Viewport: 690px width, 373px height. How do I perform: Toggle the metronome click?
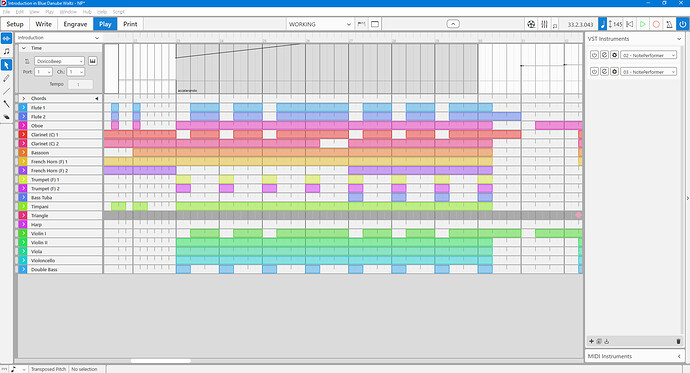[669, 24]
